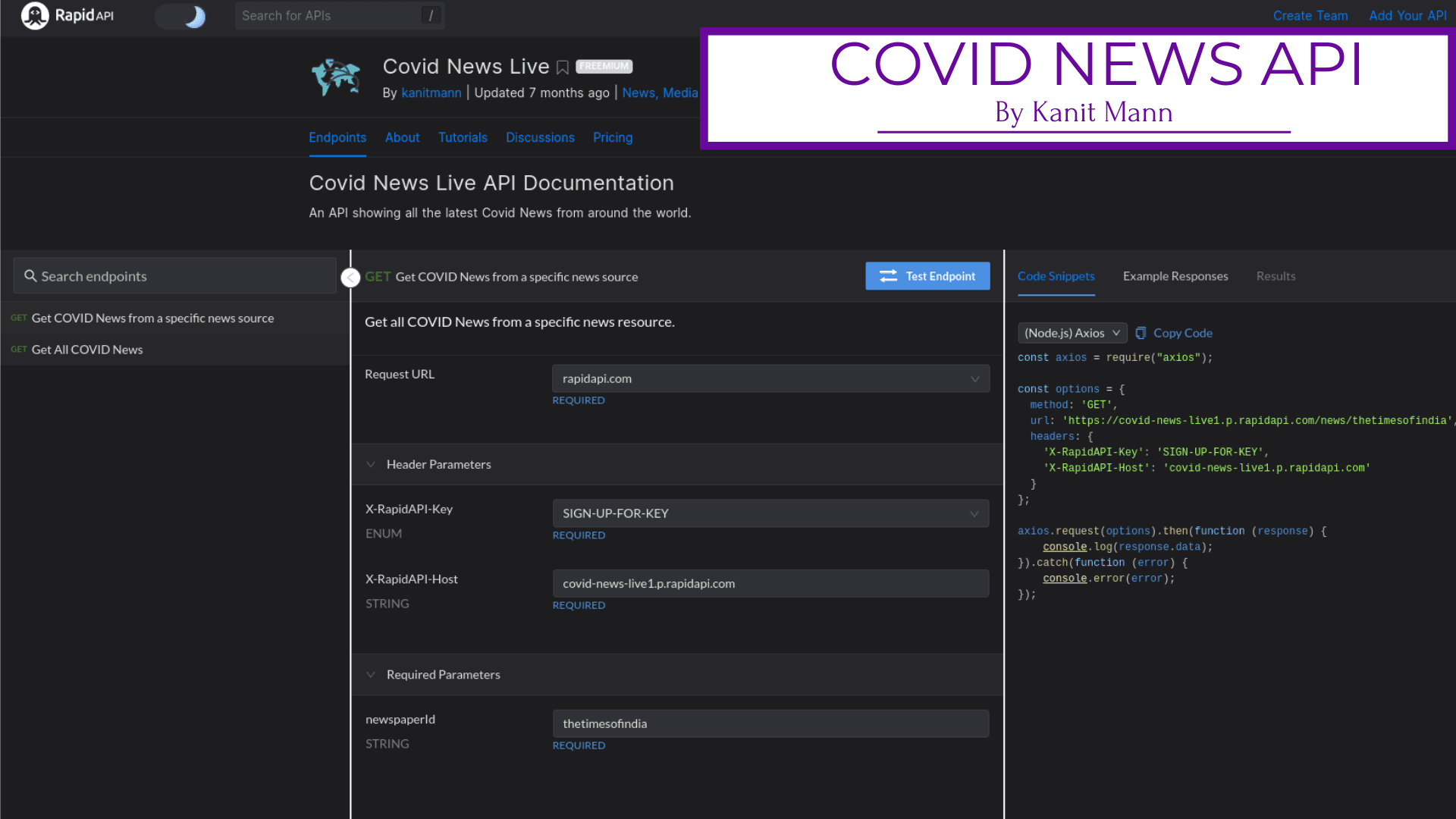Open the Request URL rapidapi.com dropdown
The width and height of the screenshot is (1456, 819).
pos(770,378)
